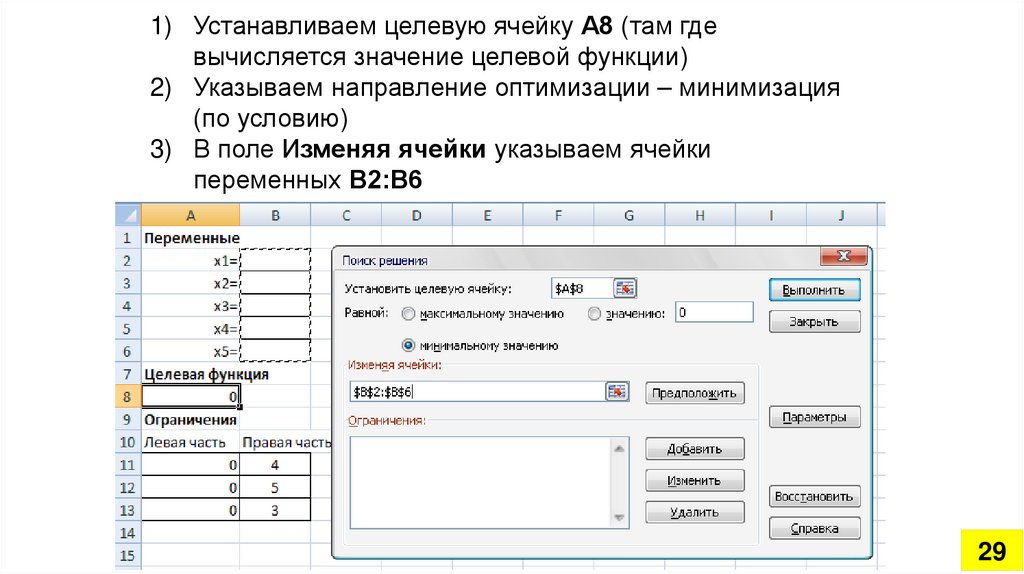
Task: Click the 'Восстановить' button
Action: 814,496
